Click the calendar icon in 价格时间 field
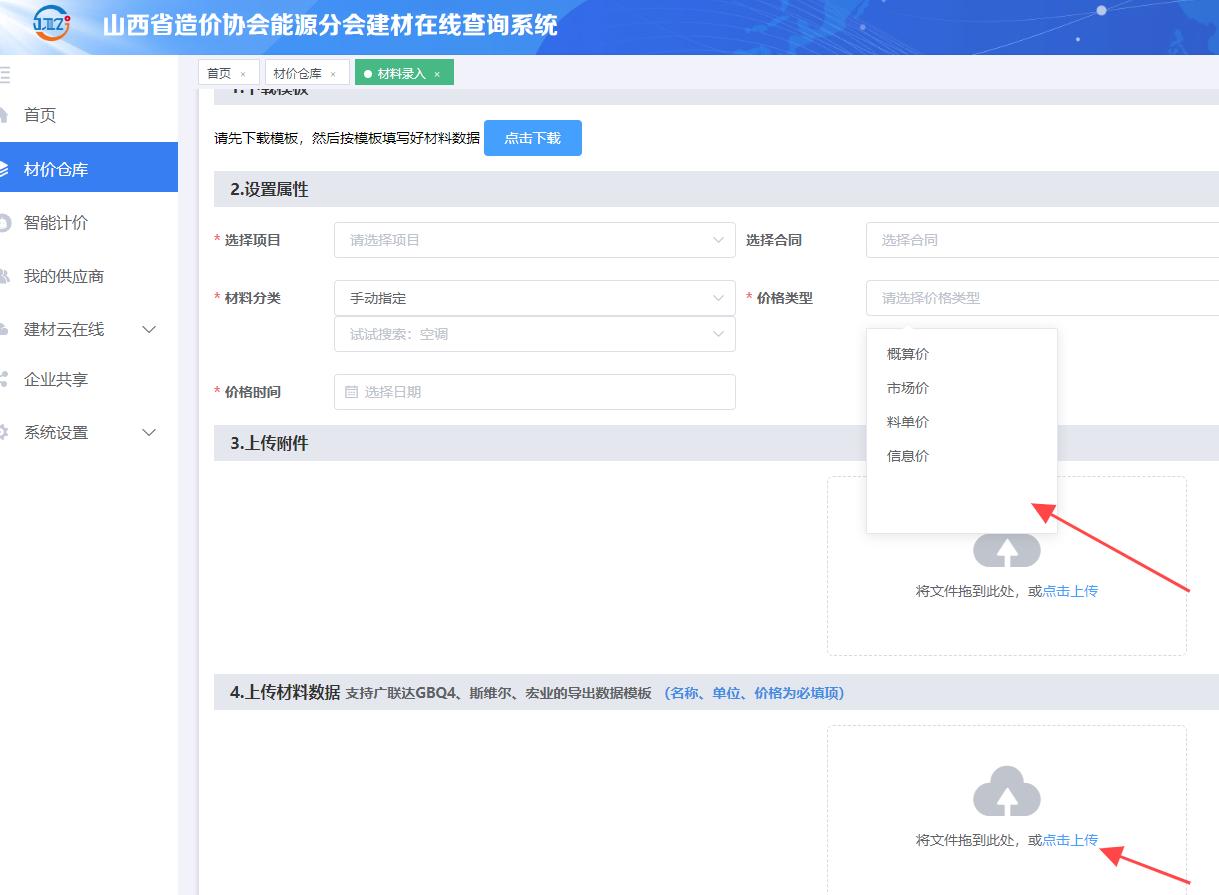 click(351, 392)
